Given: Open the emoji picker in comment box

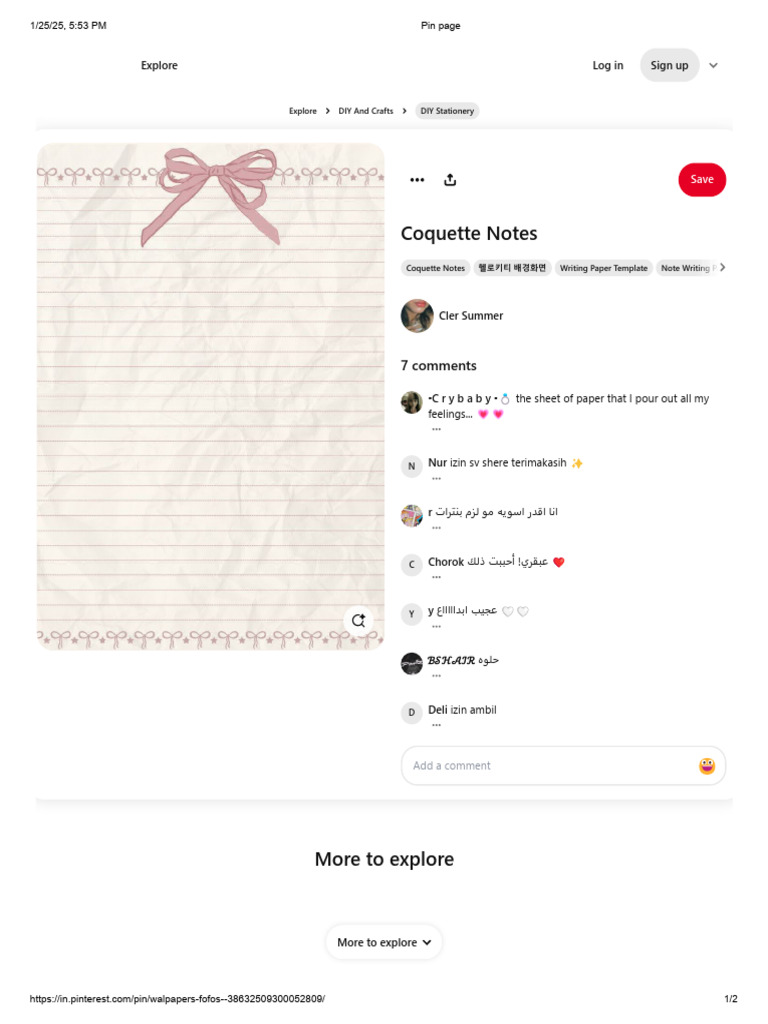Looking at the screenshot, I should tap(707, 765).
